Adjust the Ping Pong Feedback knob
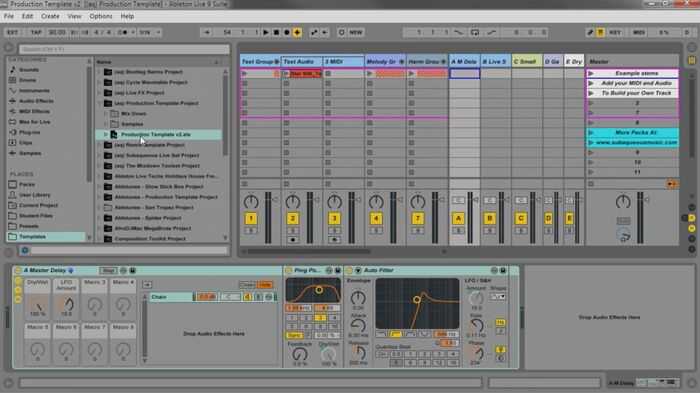This screenshot has height=393, width=700. (300, 355)
